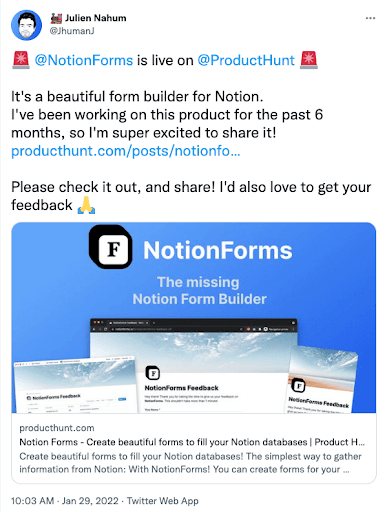This screenshot has height=512, width=387.
Task: Click the link card description text
Action: [x=190, y=463]
